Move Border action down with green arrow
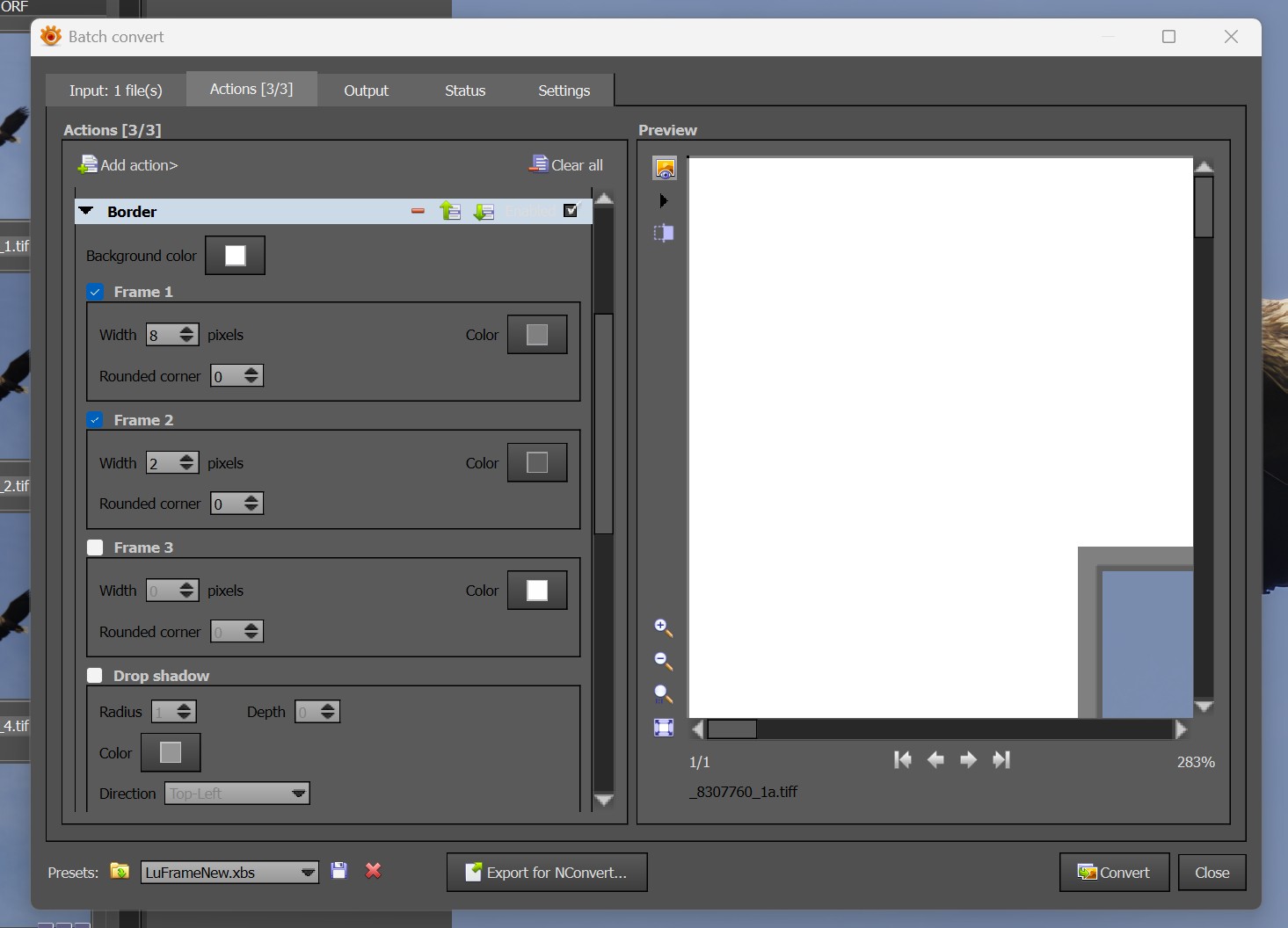The height and width of the screenshot is (928, 1288). tap(484, 211)
